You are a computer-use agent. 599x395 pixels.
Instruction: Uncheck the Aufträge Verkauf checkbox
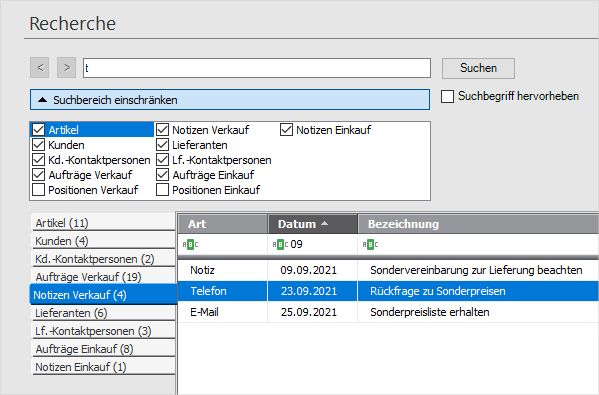(x=39, y=175)
